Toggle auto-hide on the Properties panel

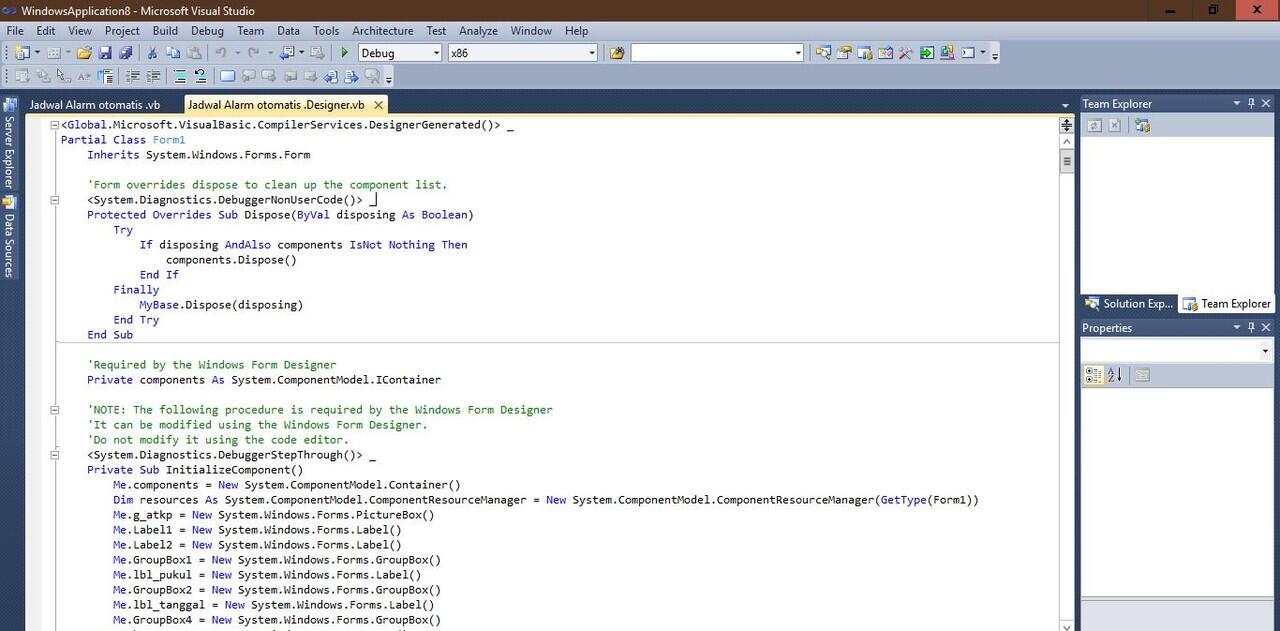tap(1251, 327)
